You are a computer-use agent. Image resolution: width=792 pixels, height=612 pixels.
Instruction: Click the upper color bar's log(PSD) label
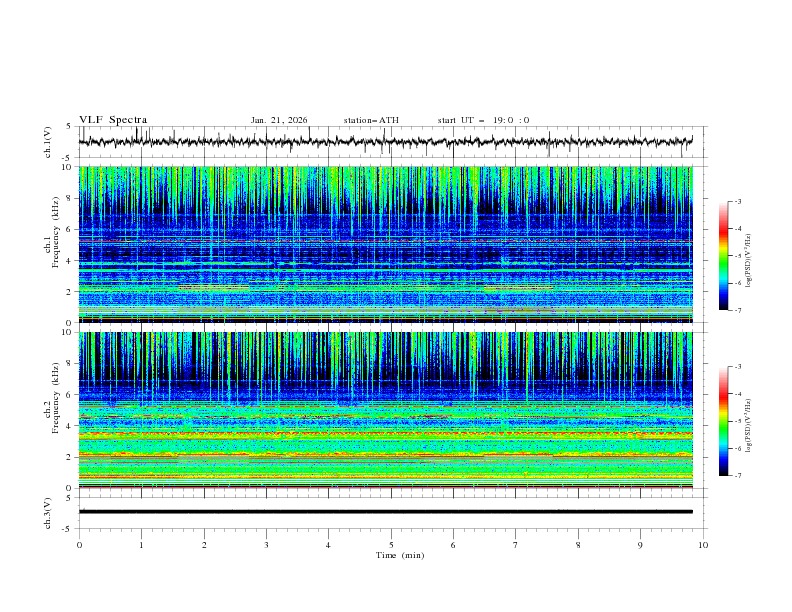749,261
